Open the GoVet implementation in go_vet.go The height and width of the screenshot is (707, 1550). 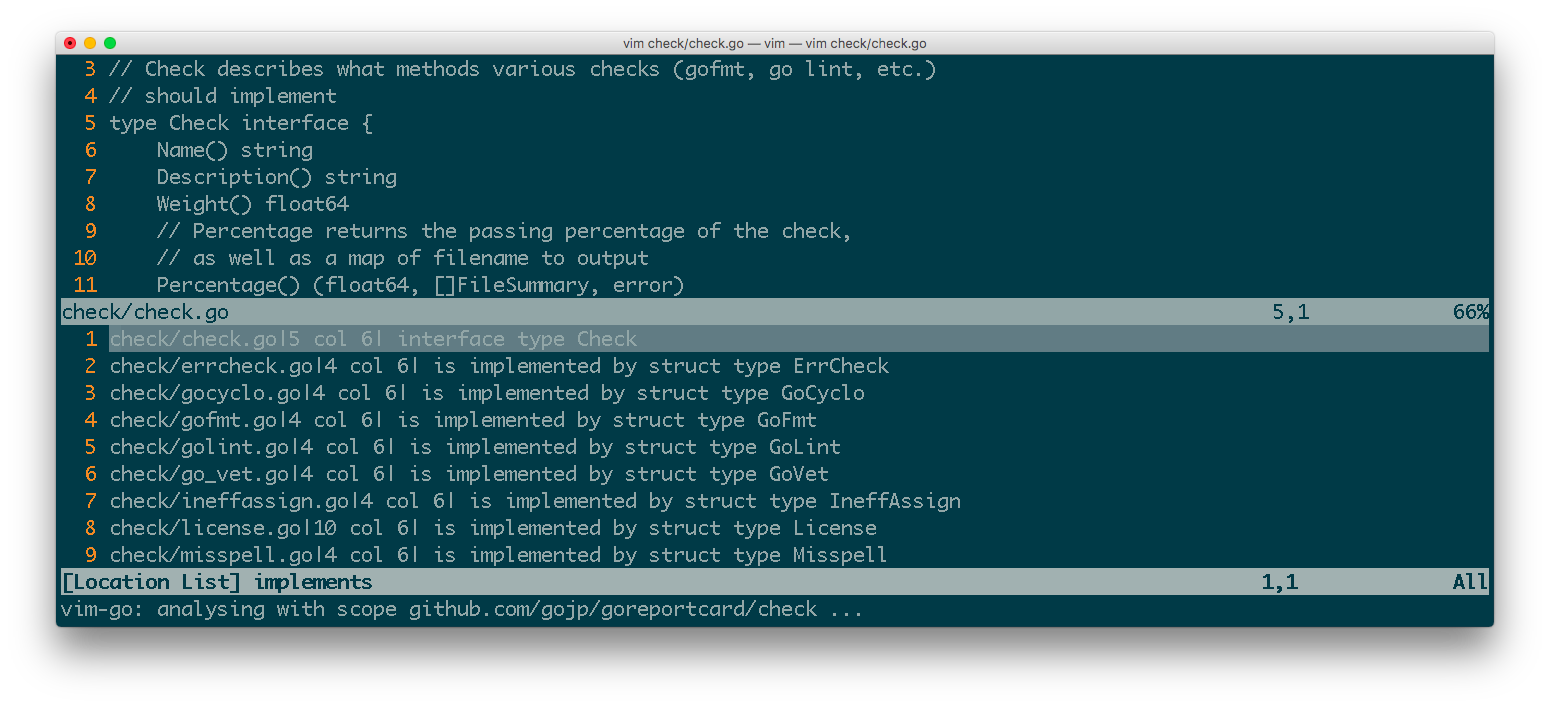point(469,474)
